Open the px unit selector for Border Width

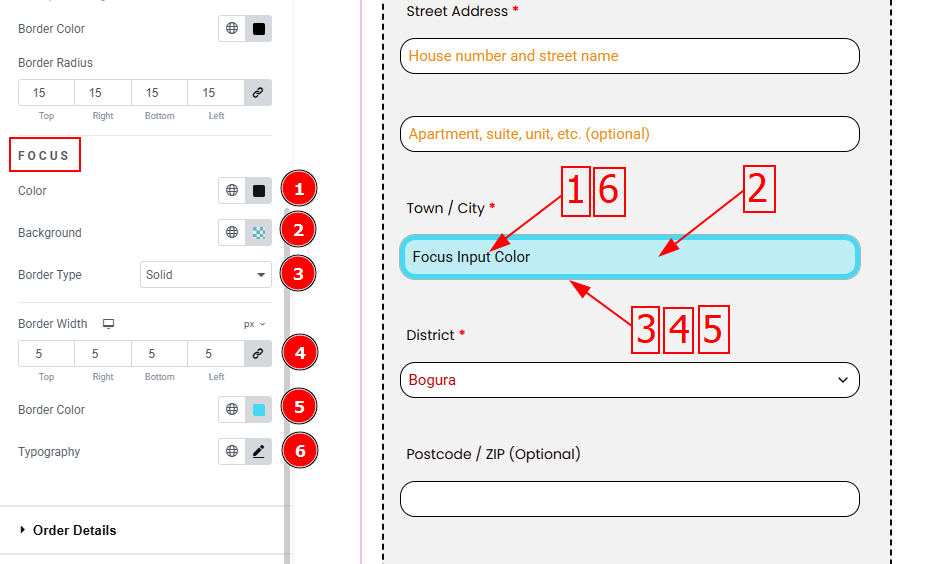255,324
